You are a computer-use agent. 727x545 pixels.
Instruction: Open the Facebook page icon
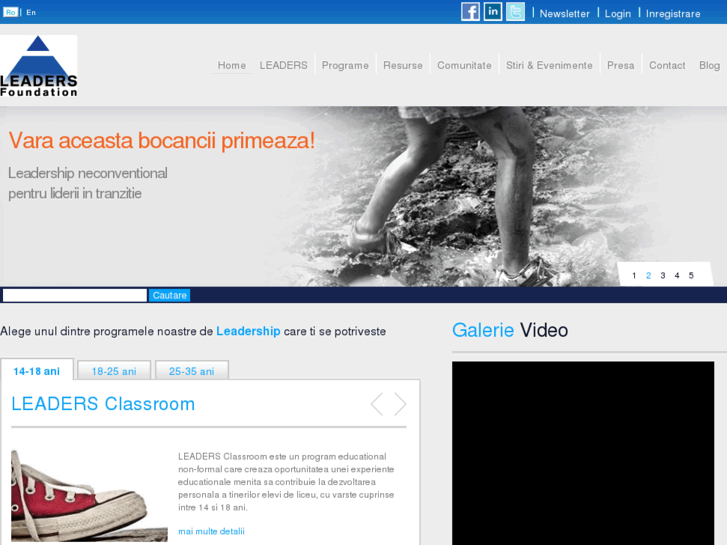(470, 12)
